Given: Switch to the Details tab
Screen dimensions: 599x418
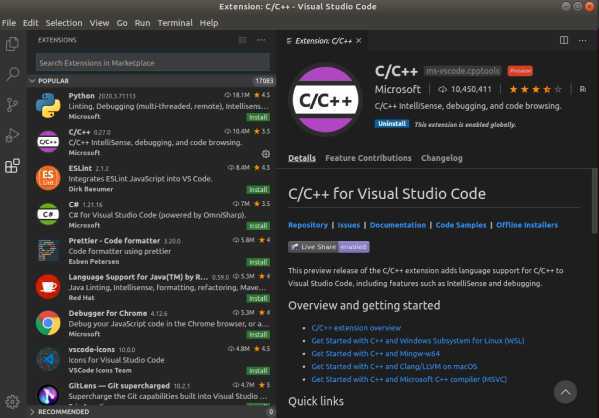Looking at the screenshot, I should [x=302, y=158].
